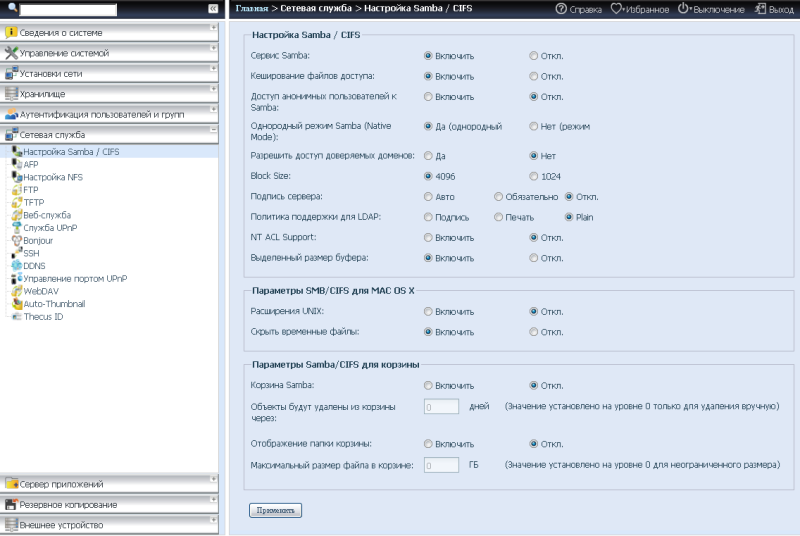Click the FTP icon in tree
800x536 pixels.
(x=17, y=189)
